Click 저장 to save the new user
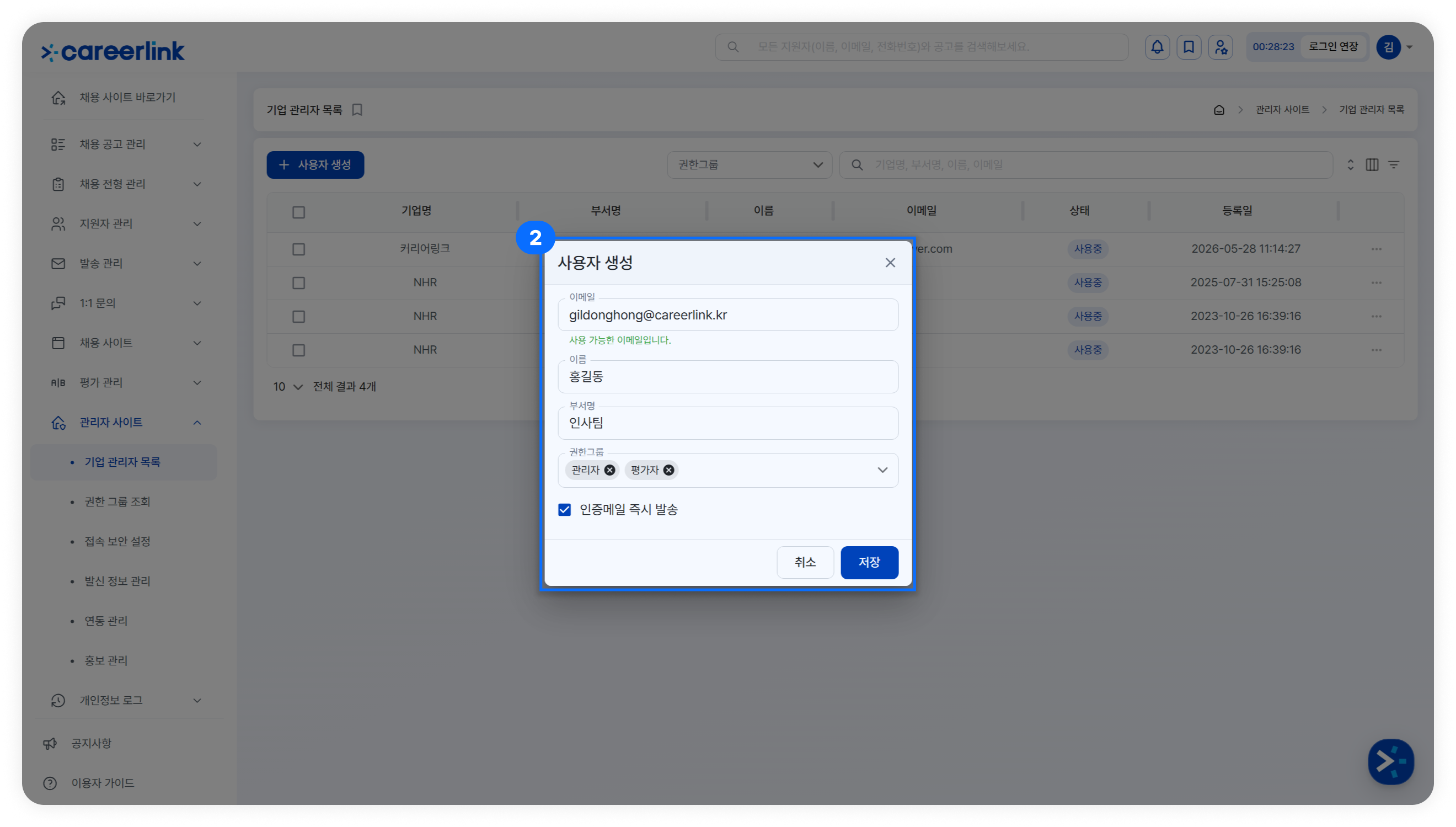 [x=869, y=562]
